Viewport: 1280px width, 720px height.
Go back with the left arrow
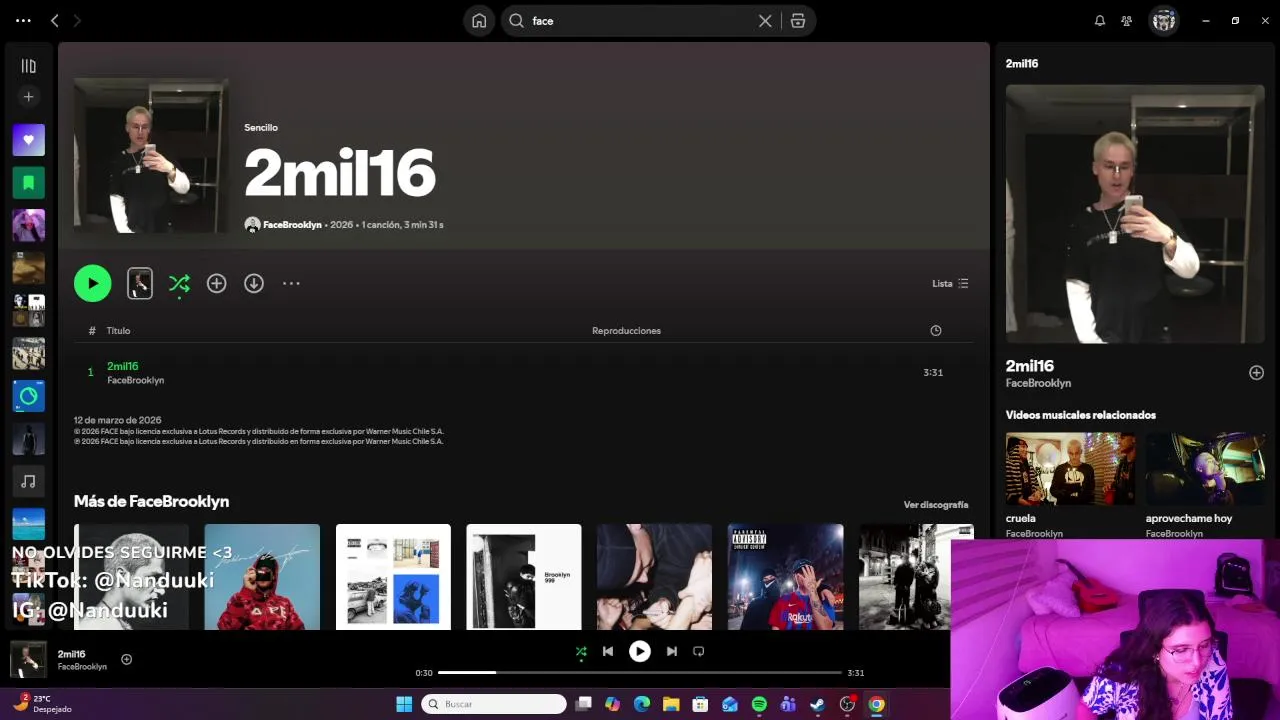point(55,20)
